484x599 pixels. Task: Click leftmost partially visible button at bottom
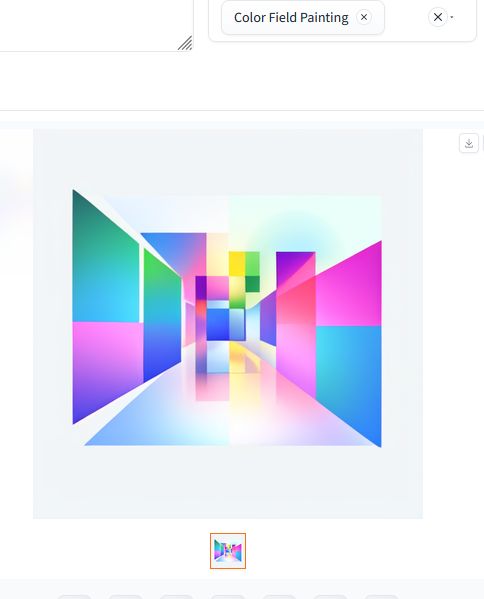point(75,597)
